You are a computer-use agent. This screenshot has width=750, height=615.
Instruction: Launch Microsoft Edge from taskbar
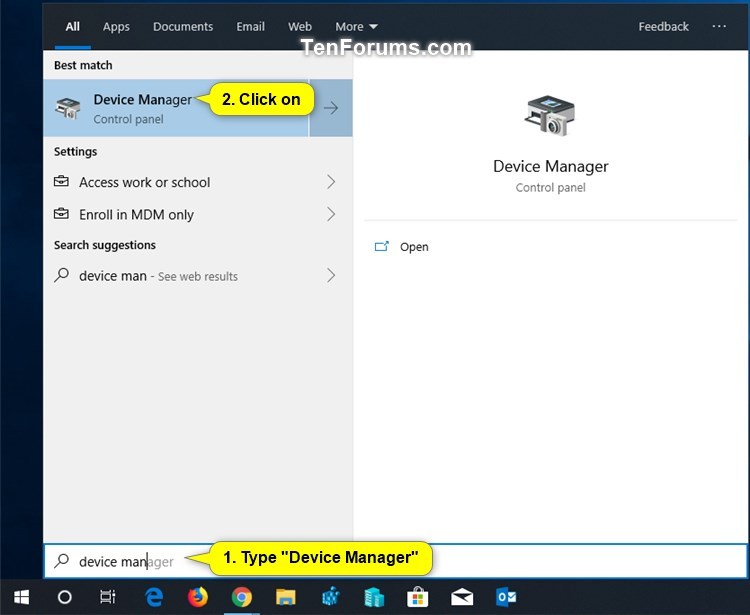(154, 597)
